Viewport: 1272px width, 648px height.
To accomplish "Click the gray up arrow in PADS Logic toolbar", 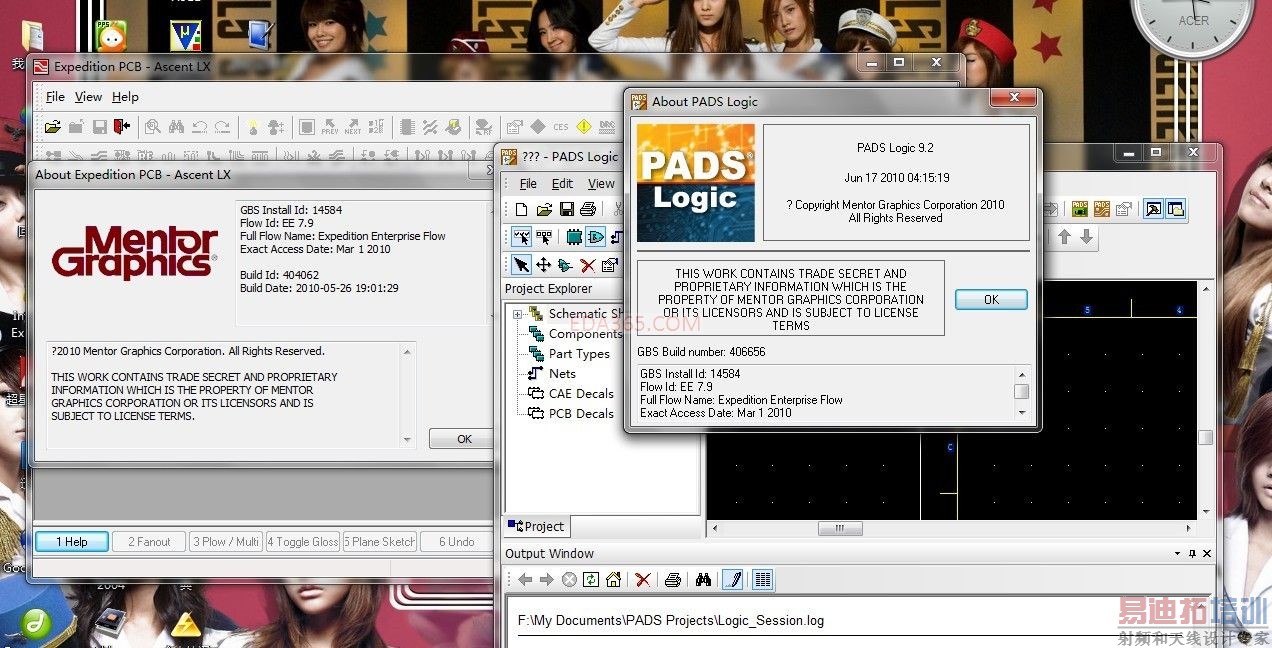I will [x=1064, y=237].
